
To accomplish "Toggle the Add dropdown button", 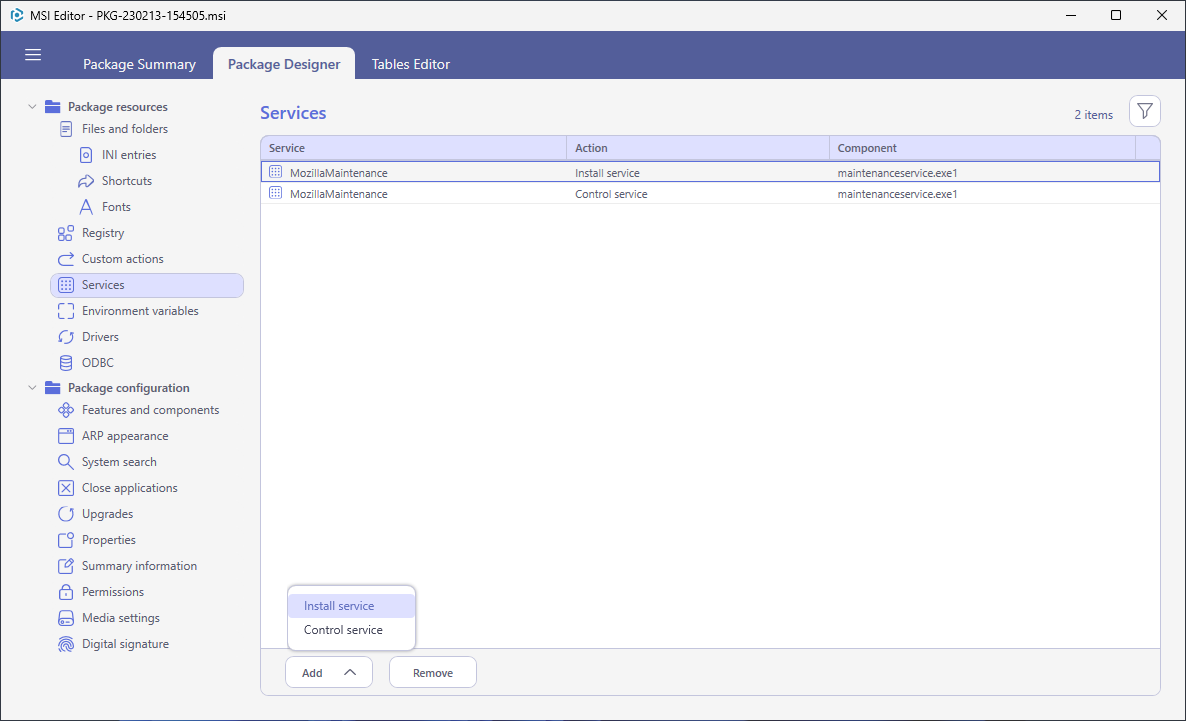I will 328,673.
